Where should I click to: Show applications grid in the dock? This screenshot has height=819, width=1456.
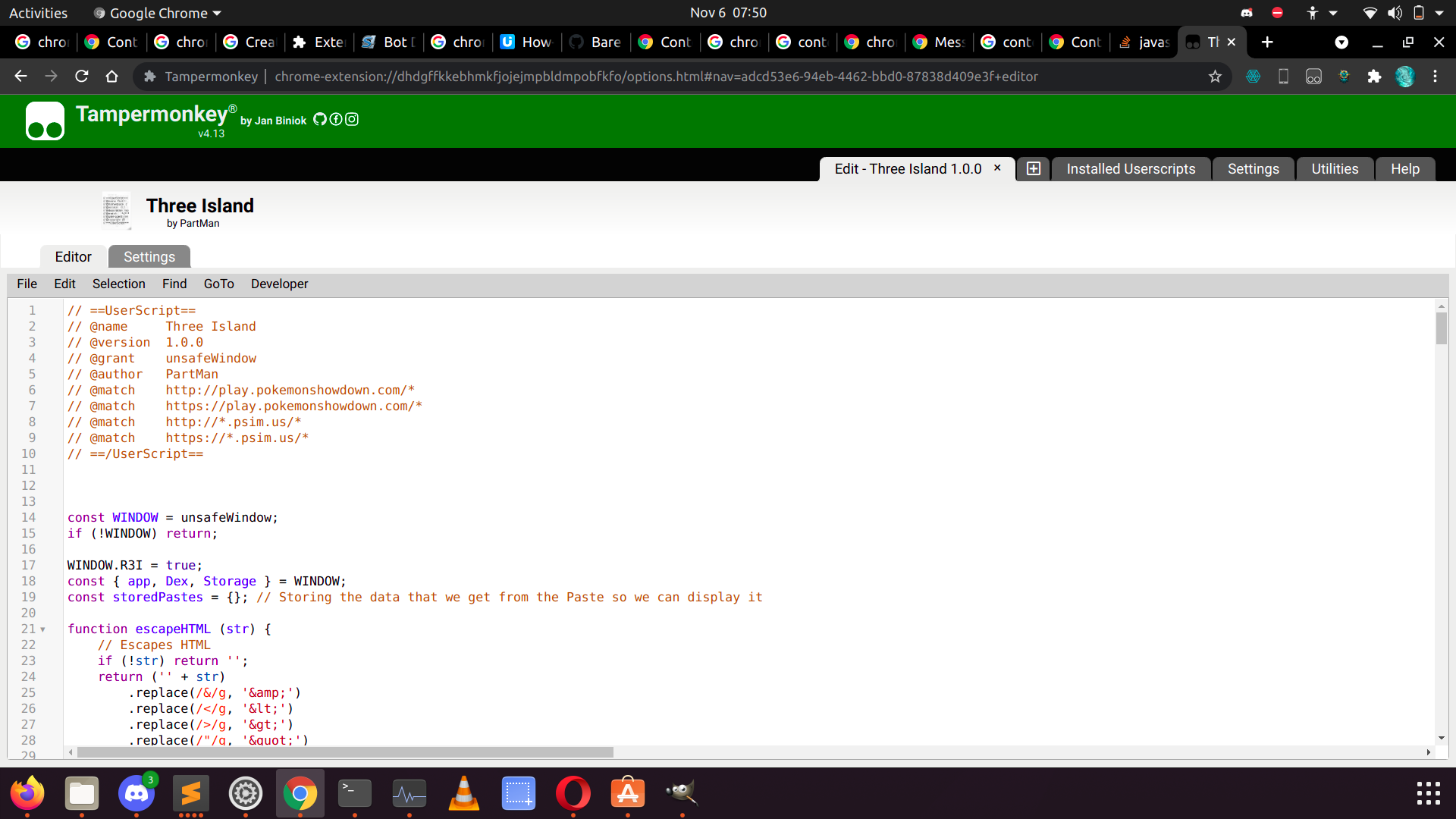click(x=1429, y=793)
